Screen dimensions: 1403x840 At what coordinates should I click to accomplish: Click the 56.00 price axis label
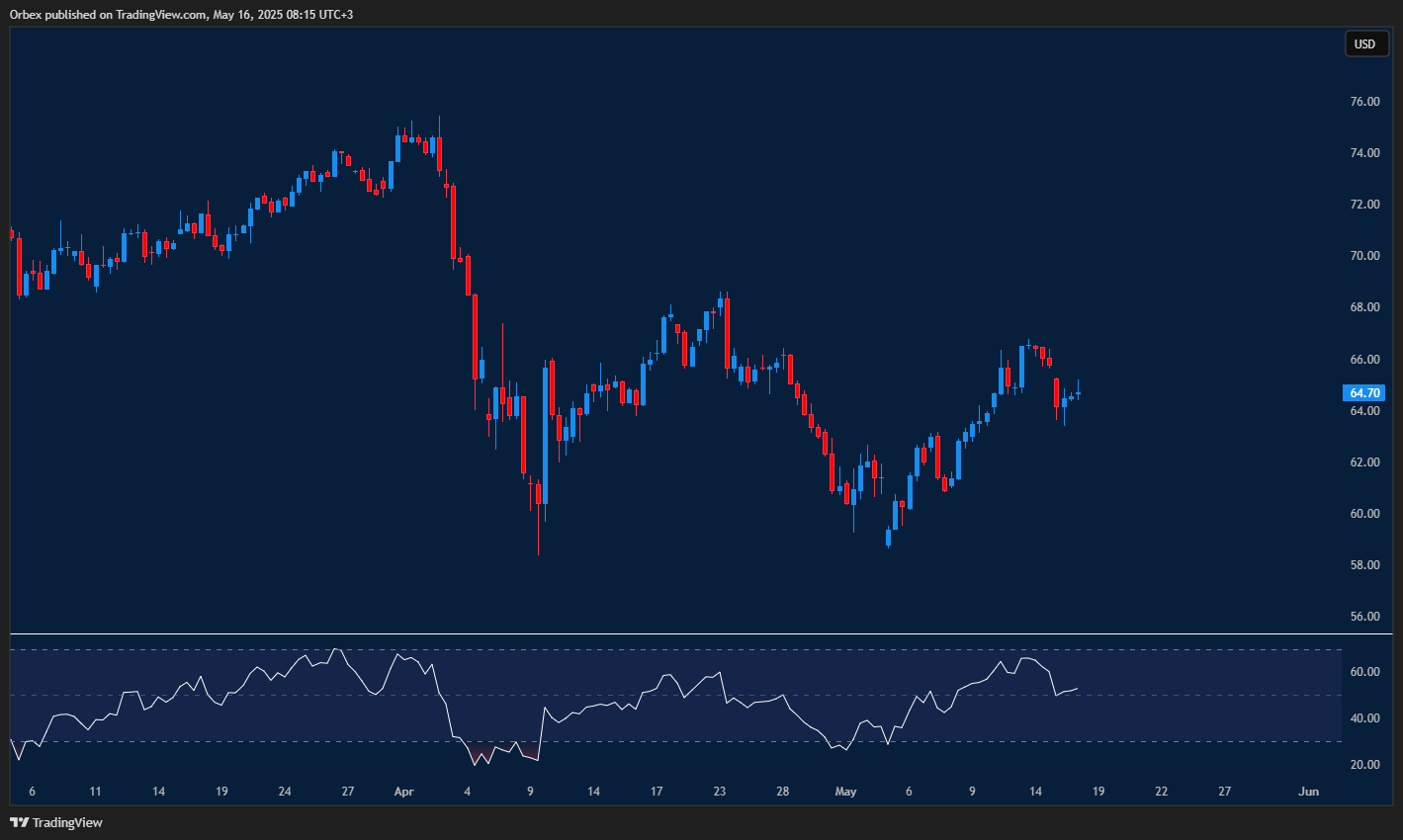(x=1364, y=617)
